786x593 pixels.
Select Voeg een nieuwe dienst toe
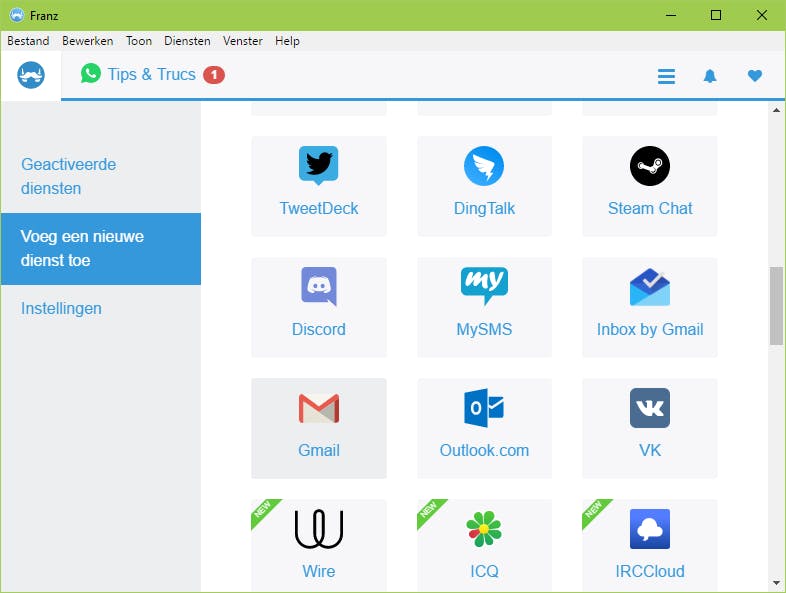pyautogui.click(x=101, y=249)
